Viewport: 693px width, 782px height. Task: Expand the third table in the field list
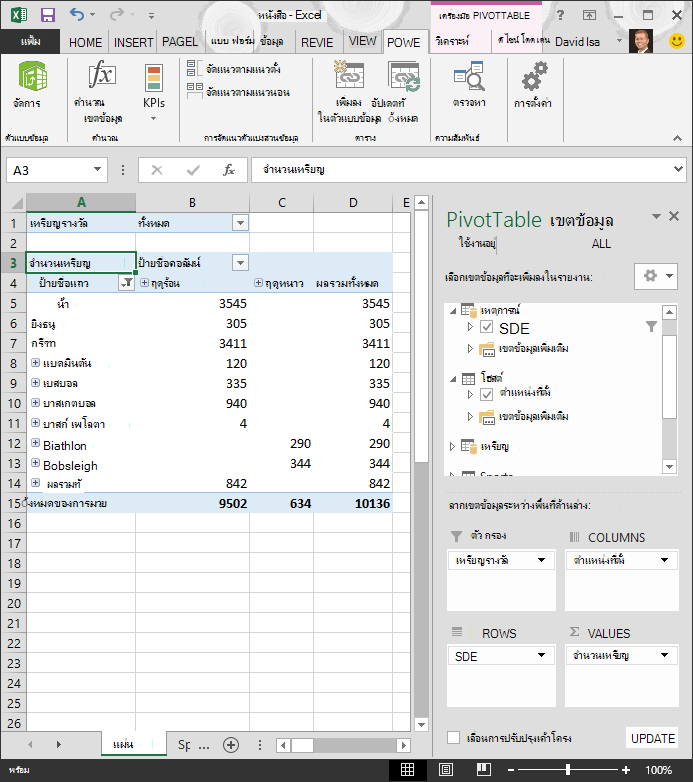click(453, 446)
